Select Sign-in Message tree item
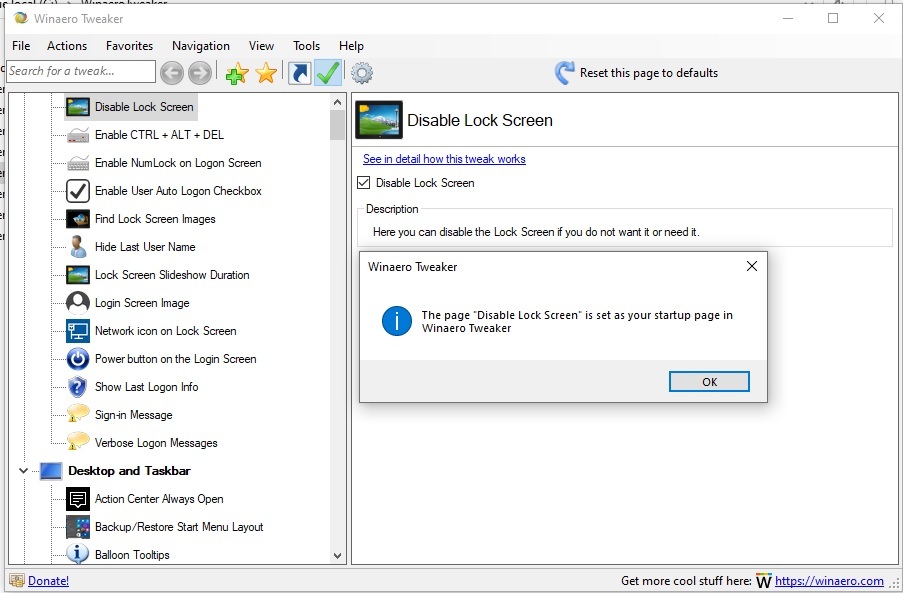 tap(134, 415)
